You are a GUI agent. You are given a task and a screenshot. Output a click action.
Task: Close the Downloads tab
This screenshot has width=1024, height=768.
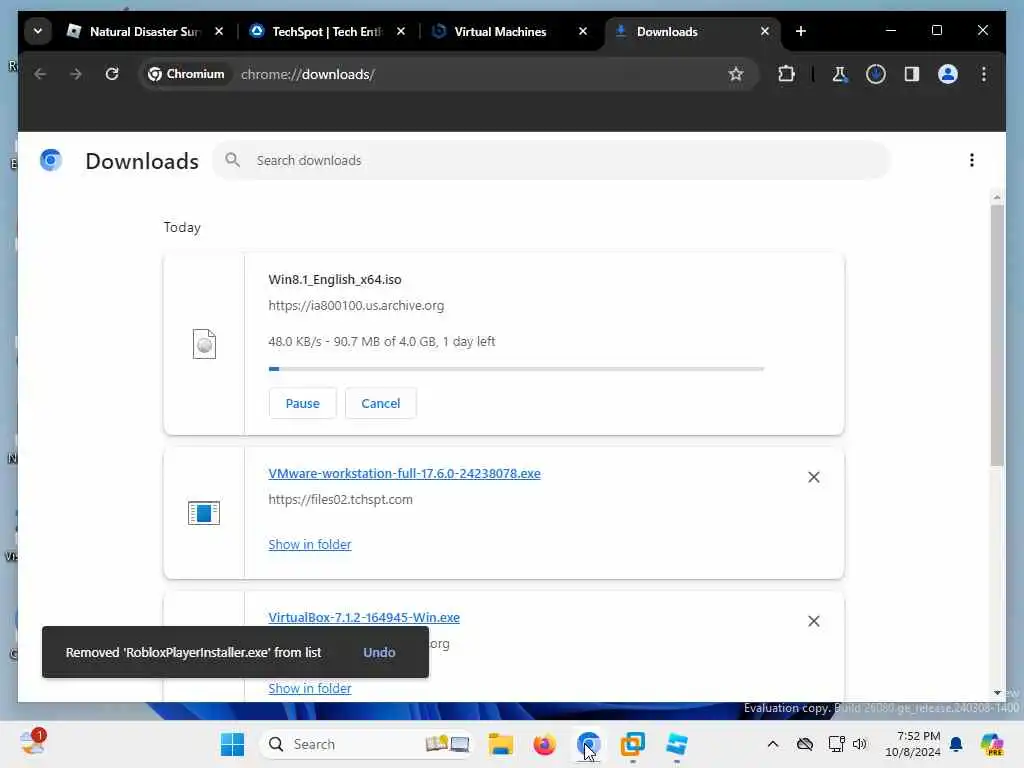(x=765, y=31)
